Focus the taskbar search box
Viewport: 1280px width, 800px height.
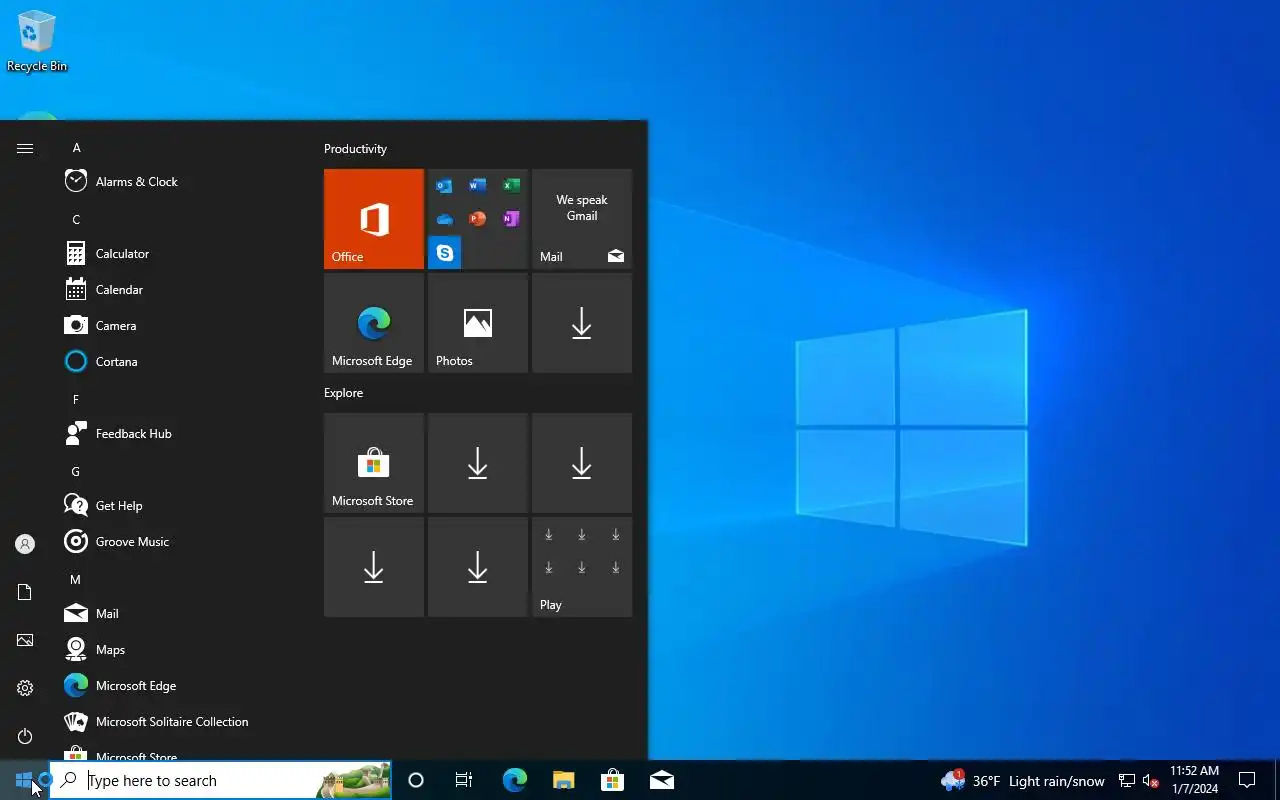[x=220, y=780]
